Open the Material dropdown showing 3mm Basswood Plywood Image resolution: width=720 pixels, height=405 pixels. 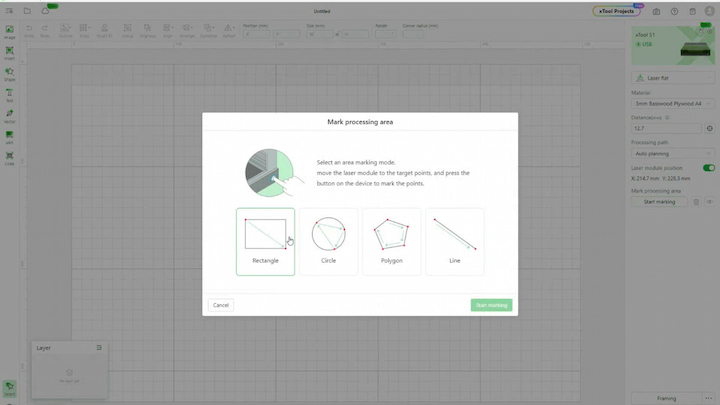point(673,104)
